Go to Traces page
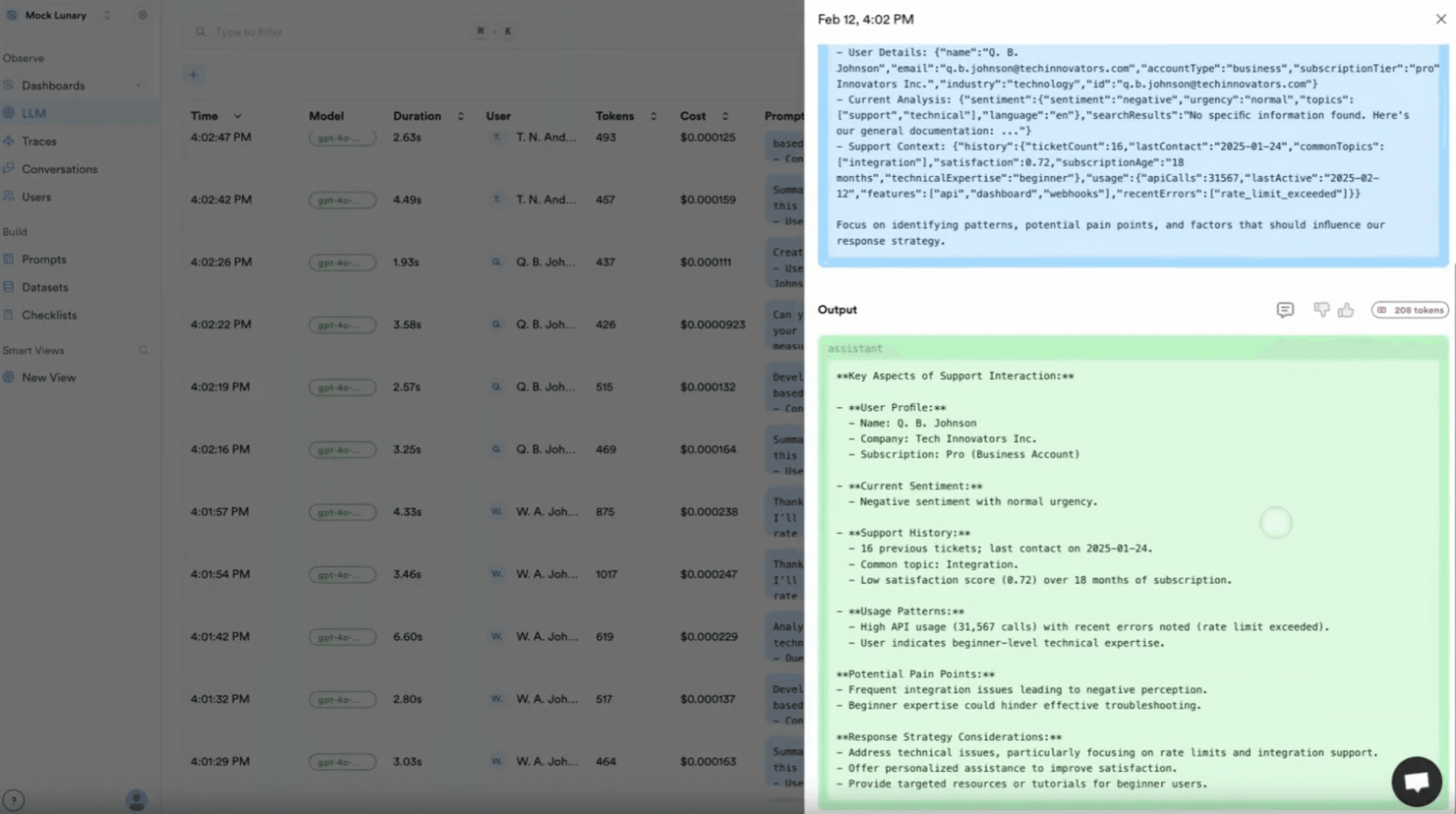1456x814 pixels. point(39,141)
